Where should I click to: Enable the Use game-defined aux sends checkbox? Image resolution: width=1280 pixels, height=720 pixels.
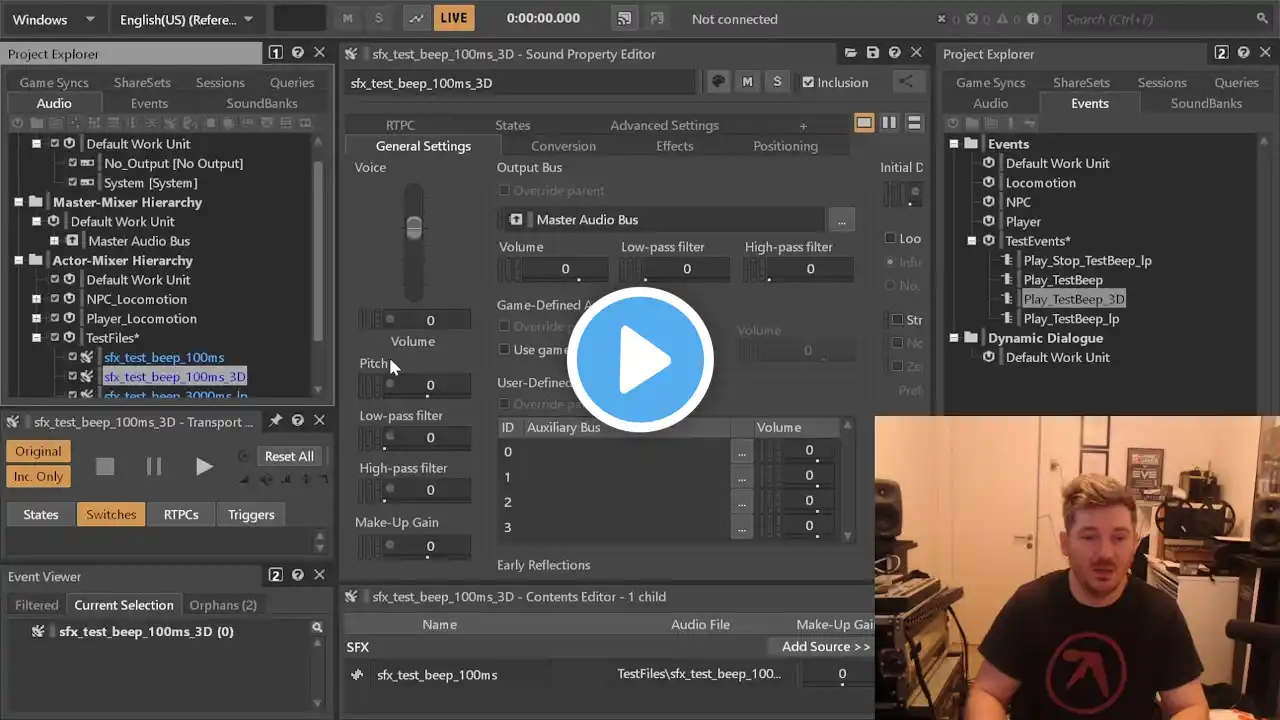504,350
